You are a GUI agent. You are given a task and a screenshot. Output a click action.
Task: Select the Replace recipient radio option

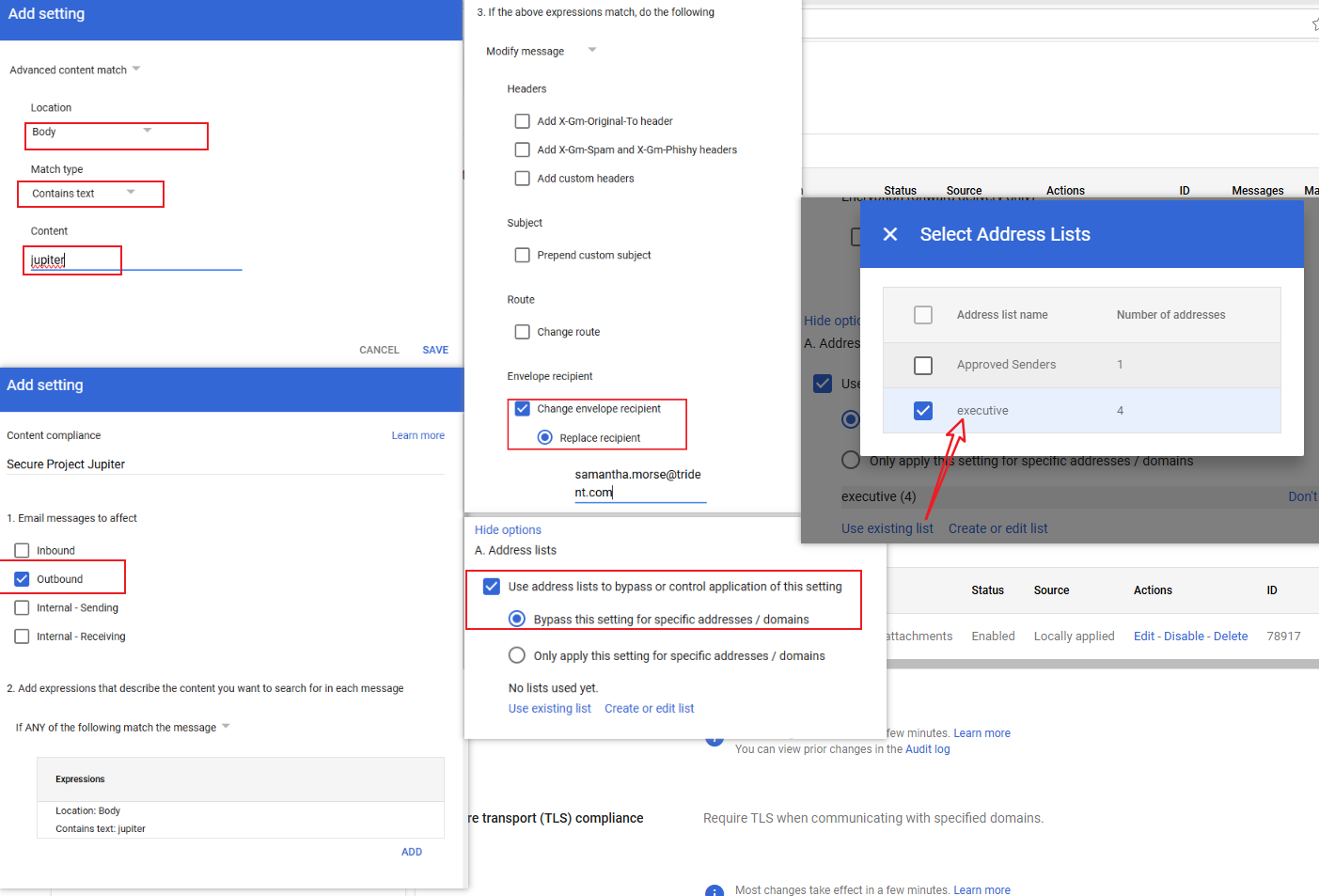(x=545, y=438)
